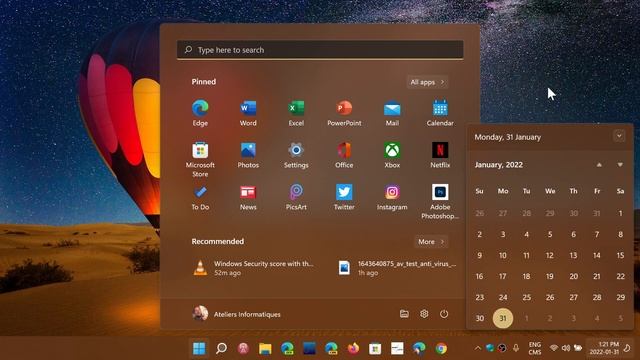The height and width of the screenshot is (360, 640).
Task: Open the pinned Microsoft Store app
Action: pos(200,159)
